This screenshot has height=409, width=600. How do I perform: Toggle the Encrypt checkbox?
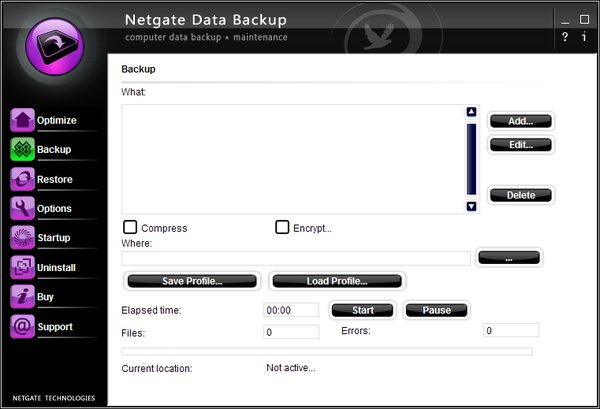tap(282, 228)
